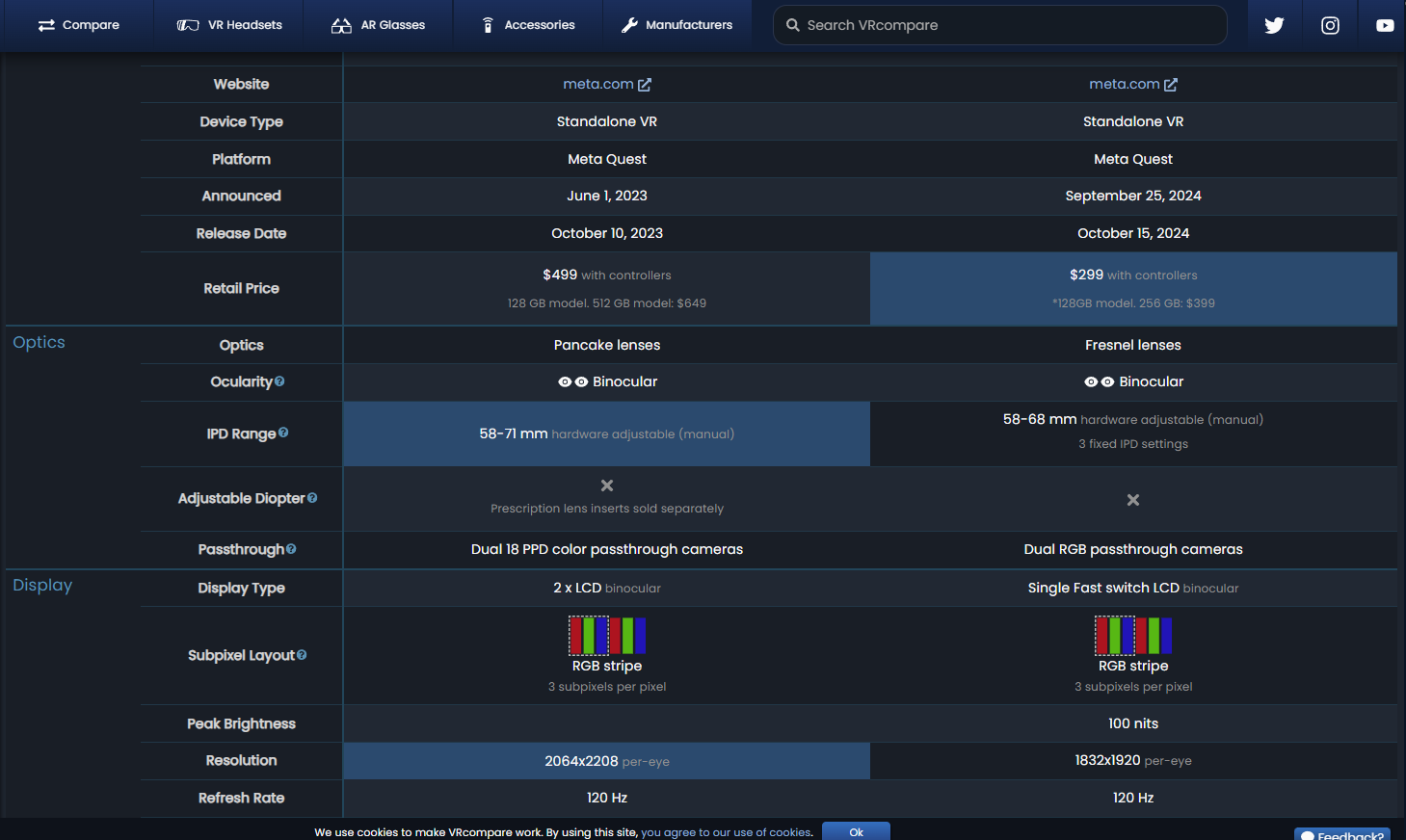Open the cookies agreement link
Image resolution: width=1406 pixels, height=840 pixels.
pos(726,832)
